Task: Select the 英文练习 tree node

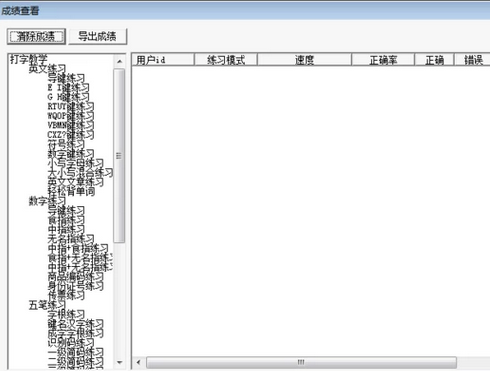Action: (47, 69)
